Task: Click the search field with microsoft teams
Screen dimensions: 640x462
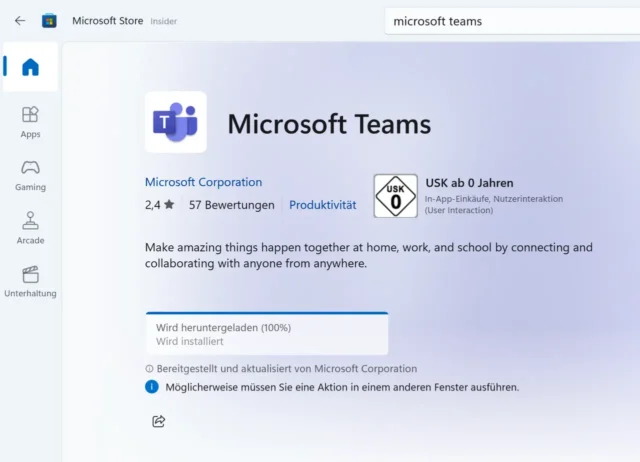Action: 512,21
